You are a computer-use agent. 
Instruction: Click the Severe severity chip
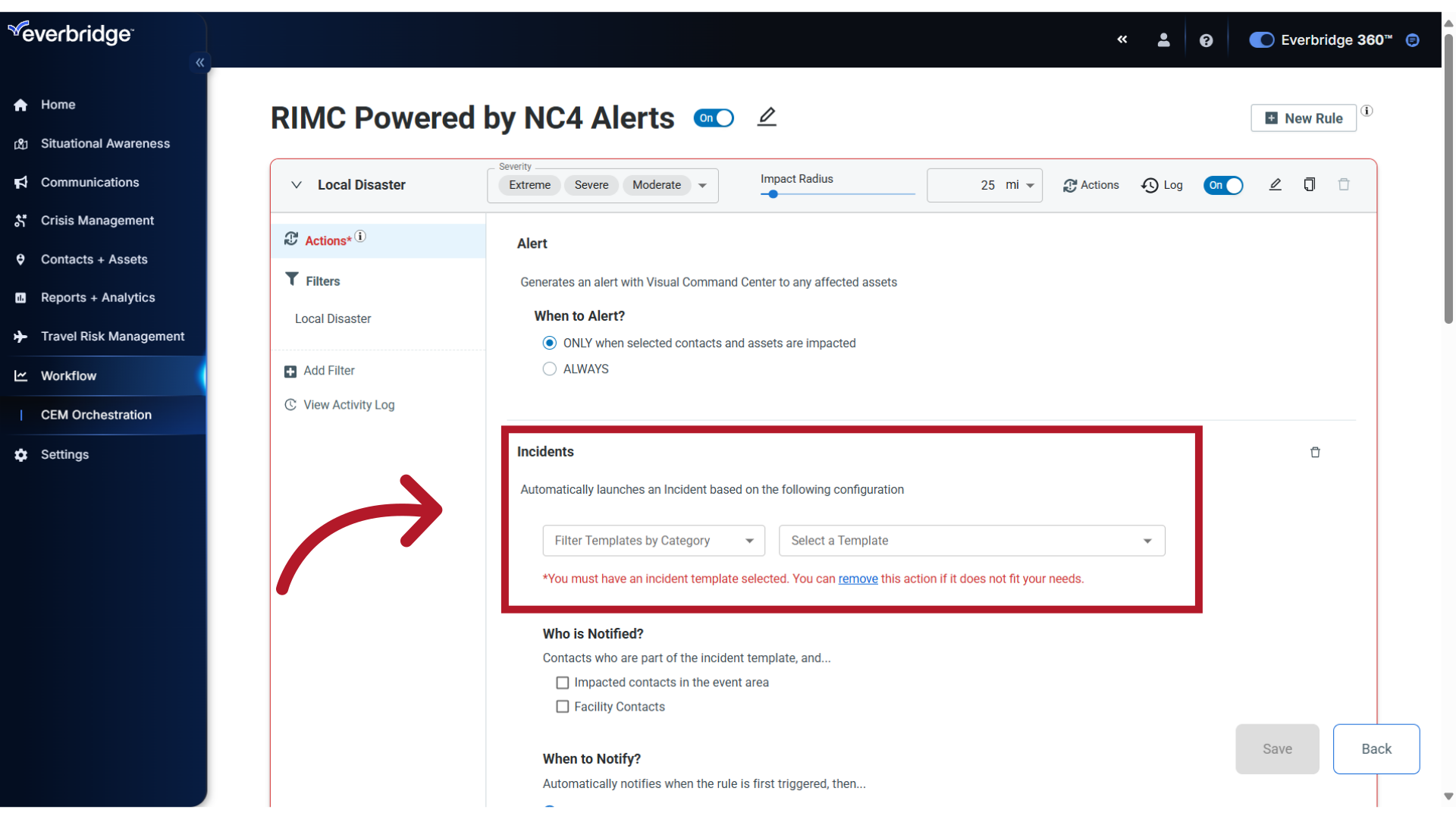tap(591, 185)
